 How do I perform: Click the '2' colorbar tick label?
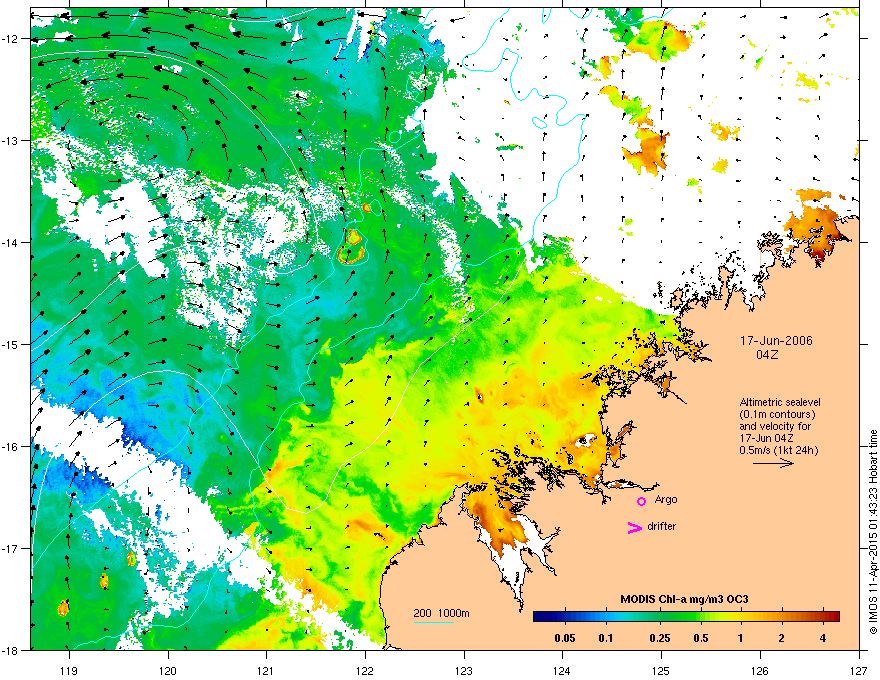coord(781,638)
